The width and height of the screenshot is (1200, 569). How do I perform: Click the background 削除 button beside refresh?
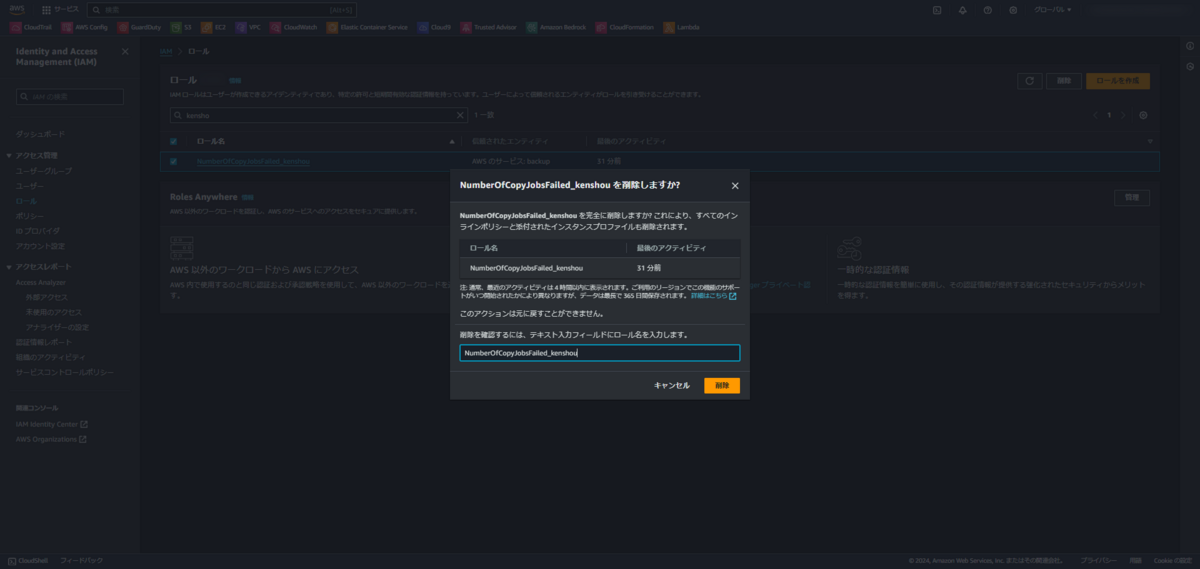[x=1064, y=81]
